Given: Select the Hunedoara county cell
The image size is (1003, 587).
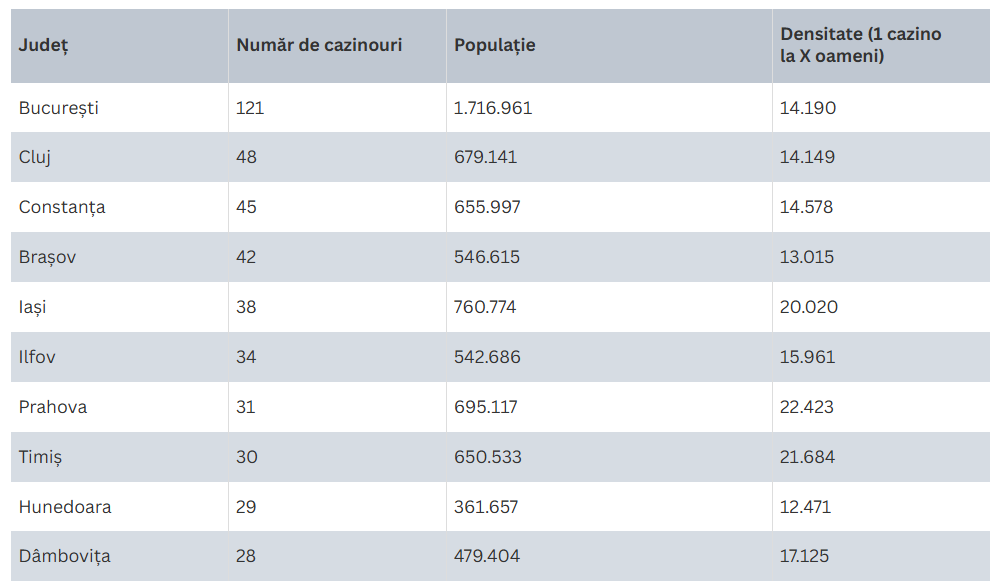Looking at the screenshot, I should coord(65,507).
